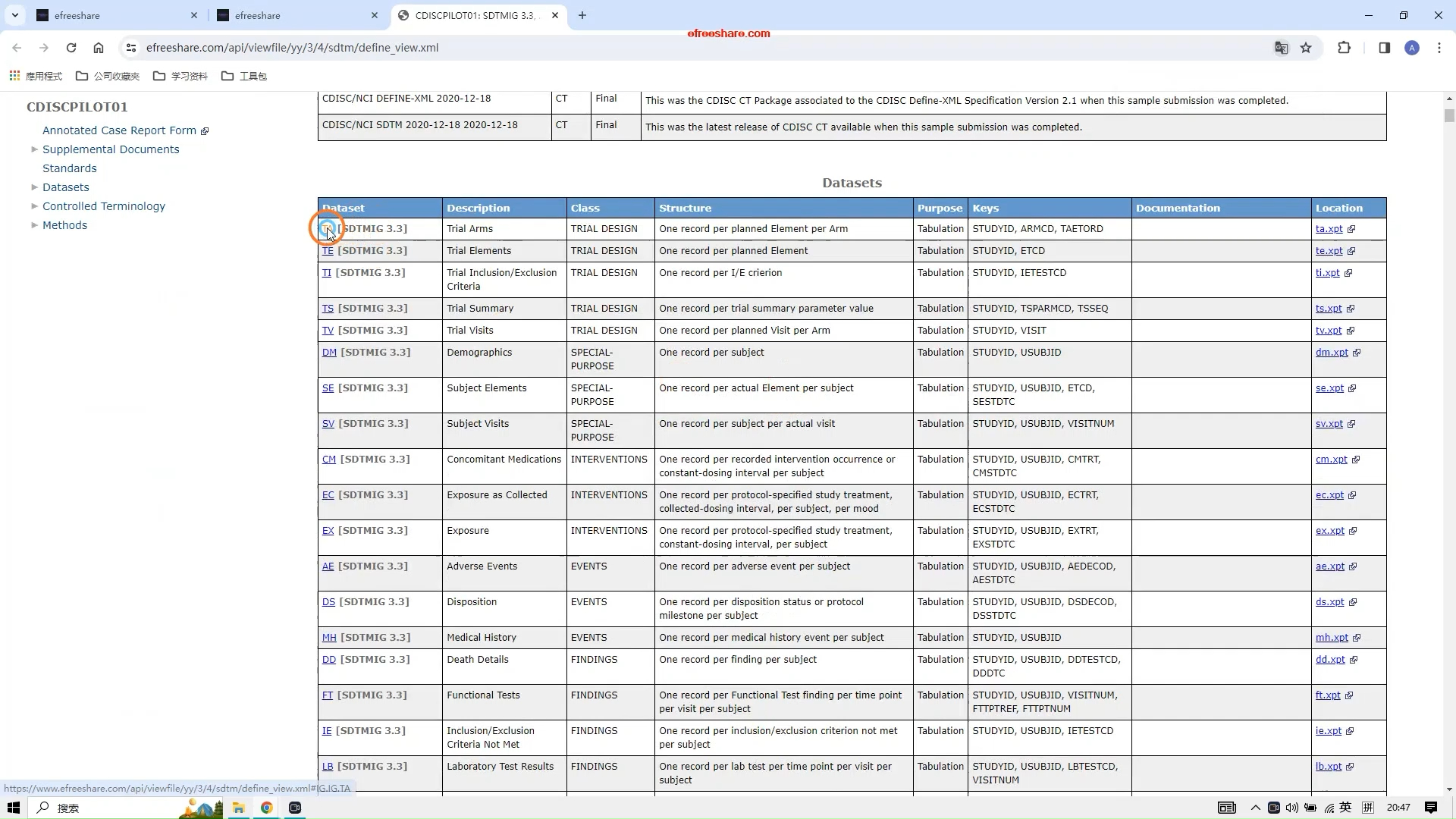Screen dimensions: 1456x819
Task: Click the DM dataset link
Action: pyautogui.click(x=328, y=353)
